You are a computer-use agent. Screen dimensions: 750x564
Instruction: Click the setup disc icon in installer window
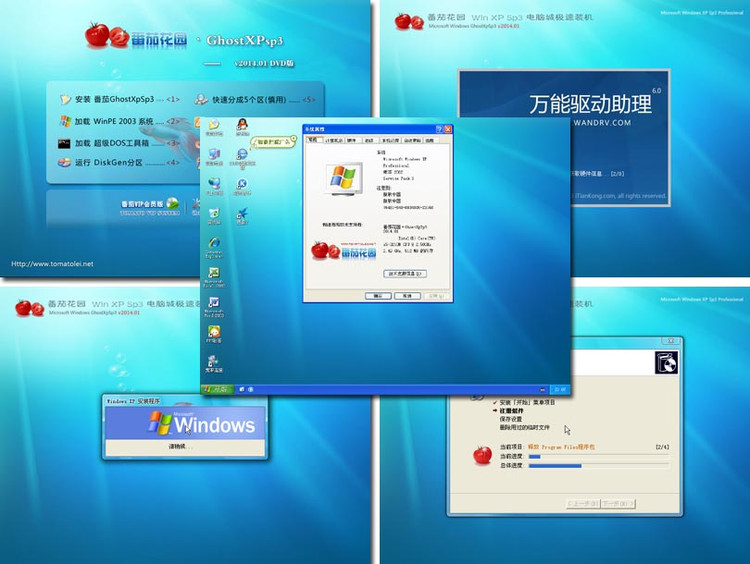click(x=666, y=363)
